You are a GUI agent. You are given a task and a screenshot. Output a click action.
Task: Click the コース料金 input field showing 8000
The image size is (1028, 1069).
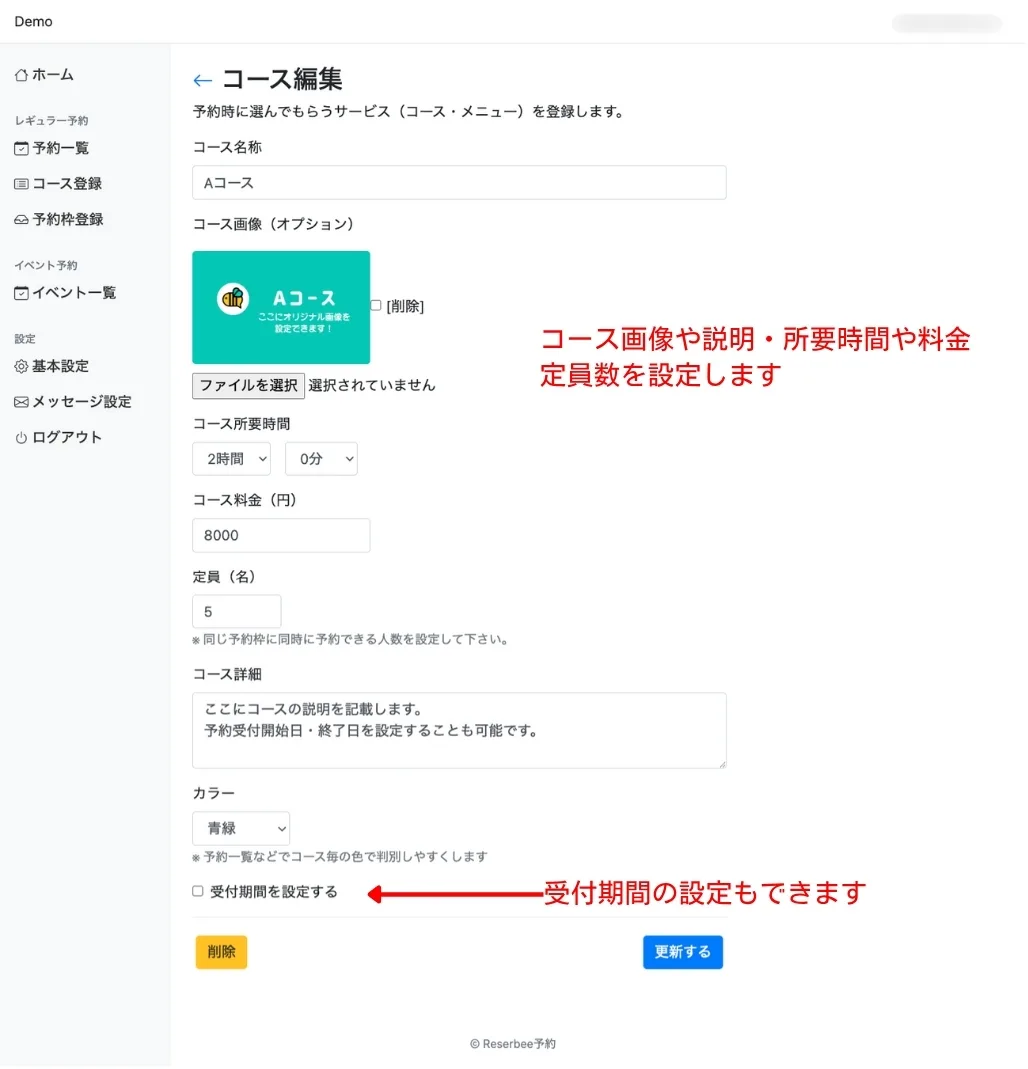pyautogui.click(x=281, y=535)
